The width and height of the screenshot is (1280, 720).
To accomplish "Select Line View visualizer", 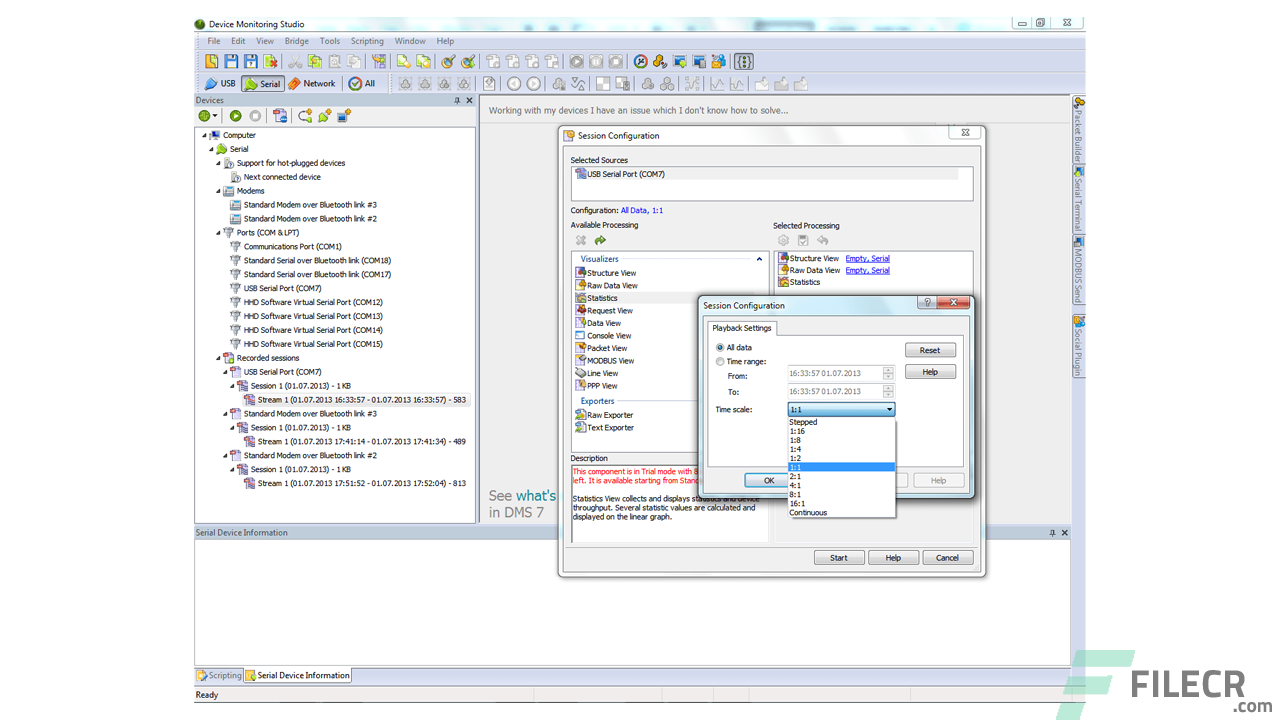I will click(596, 373).
